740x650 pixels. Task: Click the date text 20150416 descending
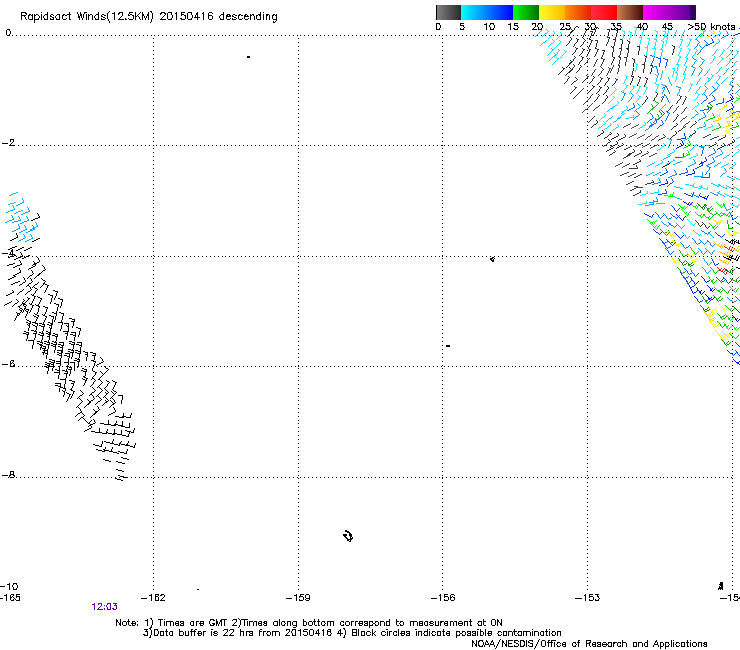tap(218, 17)
